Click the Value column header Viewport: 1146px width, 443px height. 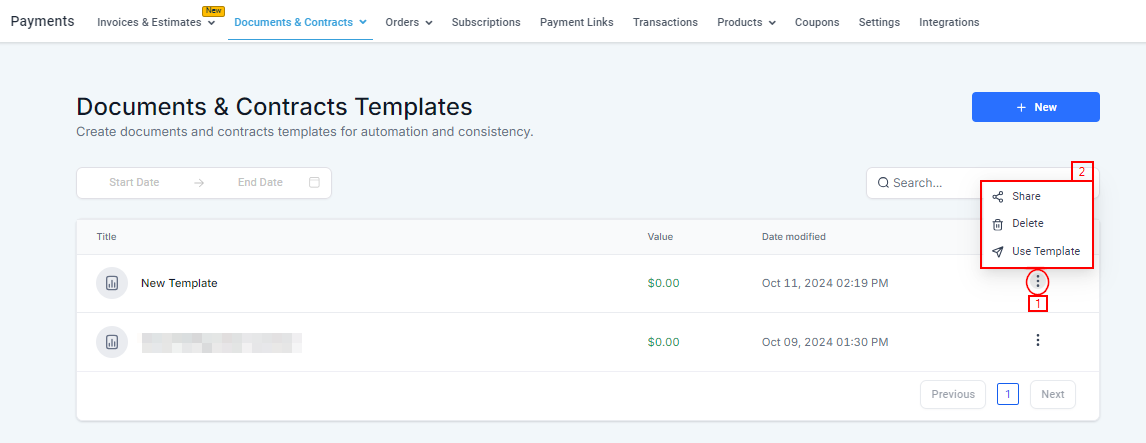click(x=660, y=237)
